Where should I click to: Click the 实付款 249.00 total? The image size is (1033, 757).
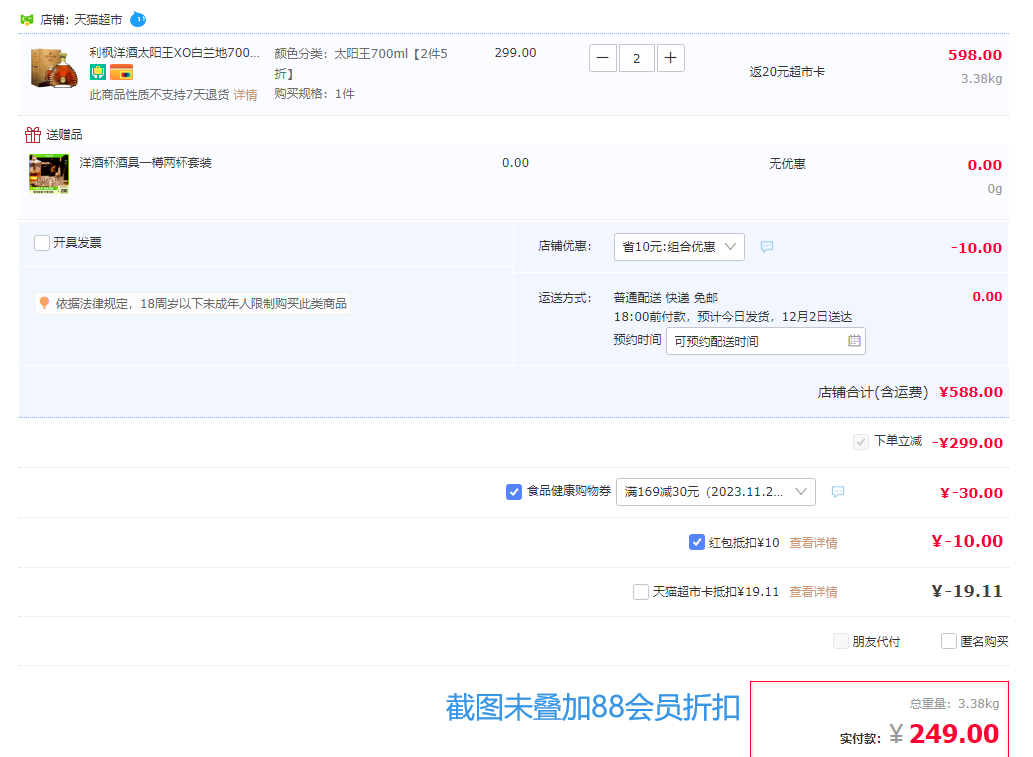[953, 734]
